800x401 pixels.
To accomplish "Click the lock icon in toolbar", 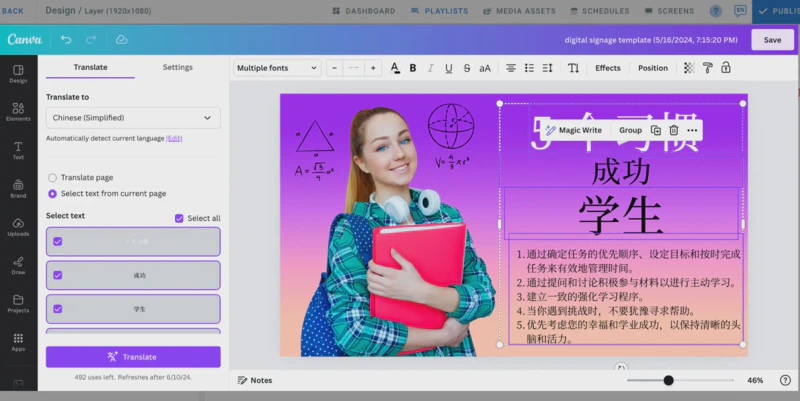I will [x=726, y=68].
